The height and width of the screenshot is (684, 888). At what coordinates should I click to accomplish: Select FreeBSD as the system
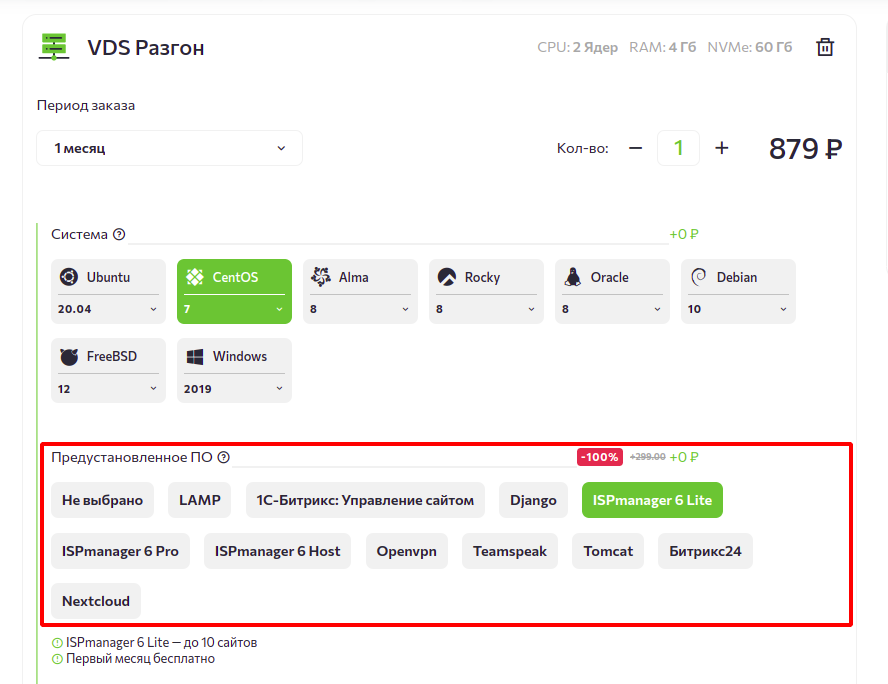pyautogui.click(x=108, y=357)
